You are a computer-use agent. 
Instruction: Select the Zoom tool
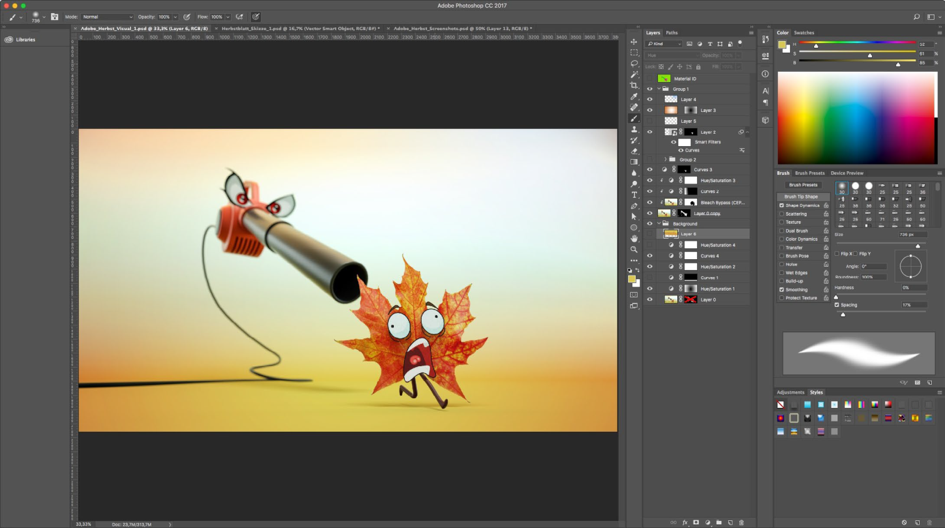634,249
